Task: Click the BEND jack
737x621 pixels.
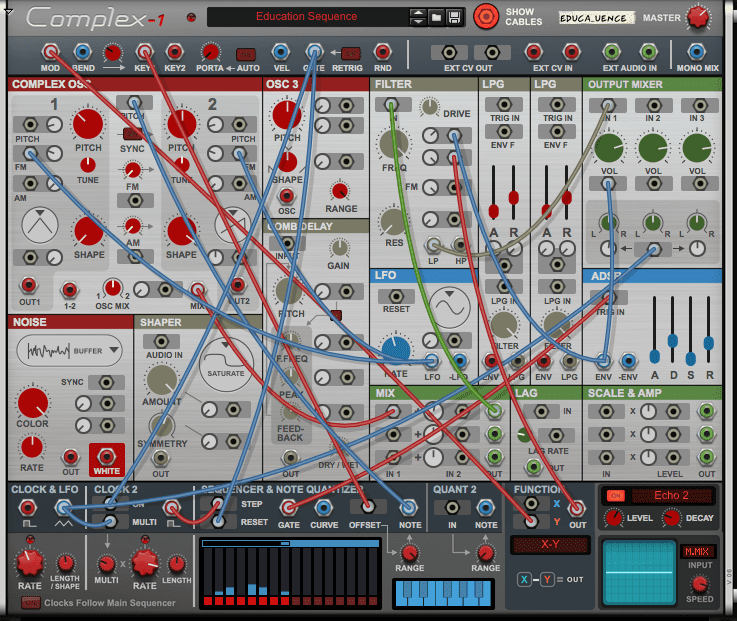Action: click(x=83, y=52)
